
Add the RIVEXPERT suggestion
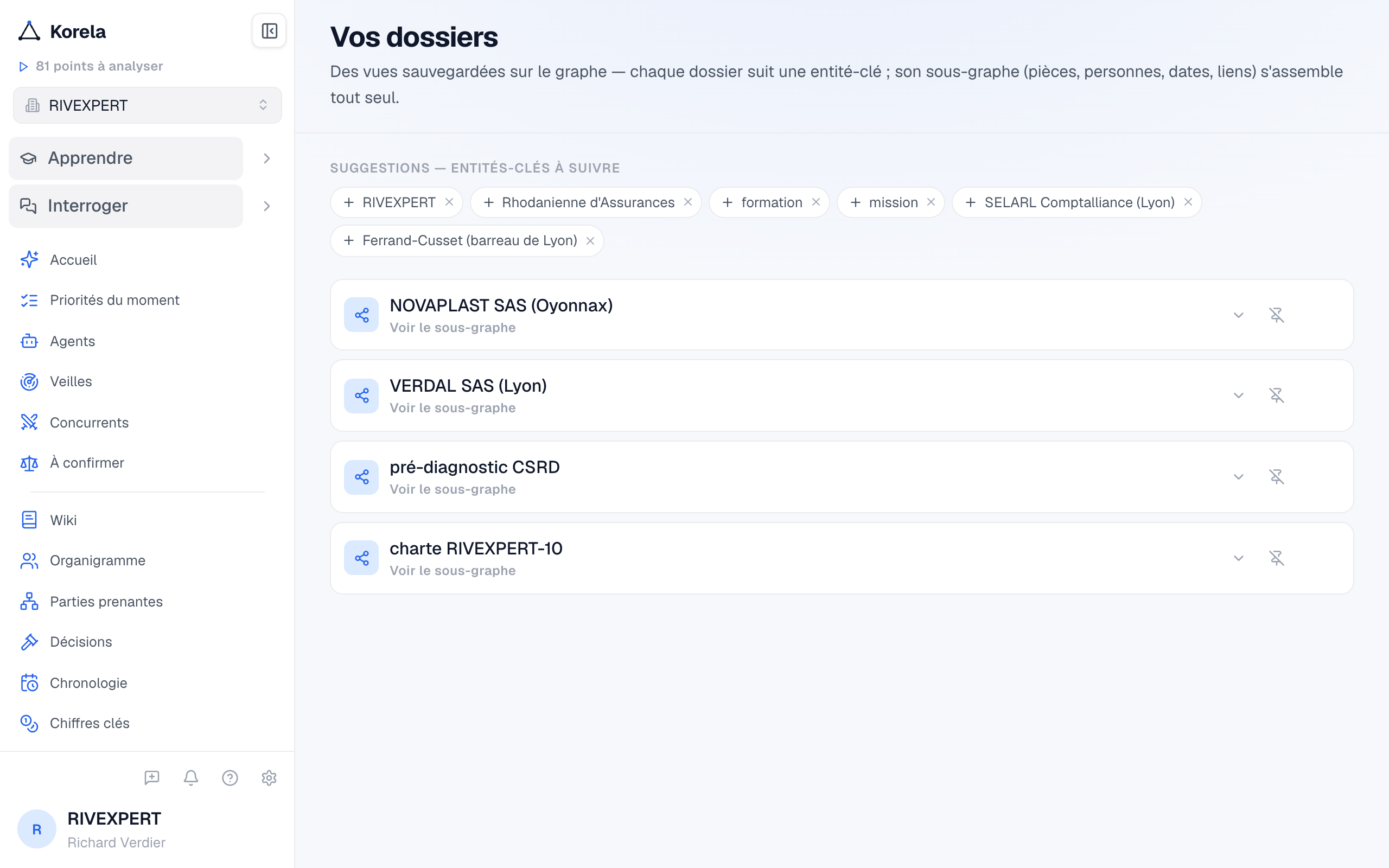(x=348, y=203)
